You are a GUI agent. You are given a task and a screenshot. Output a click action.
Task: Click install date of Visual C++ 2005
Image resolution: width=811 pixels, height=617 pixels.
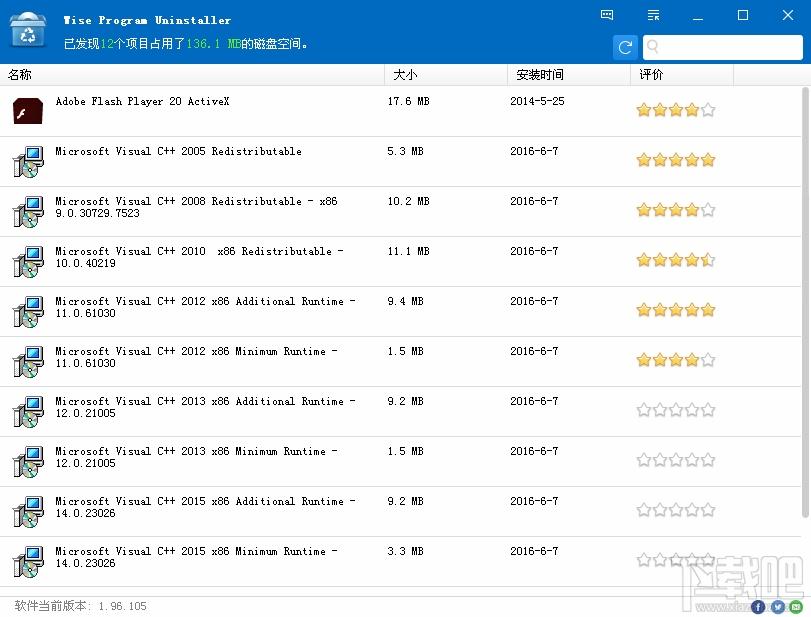(534, 152)
